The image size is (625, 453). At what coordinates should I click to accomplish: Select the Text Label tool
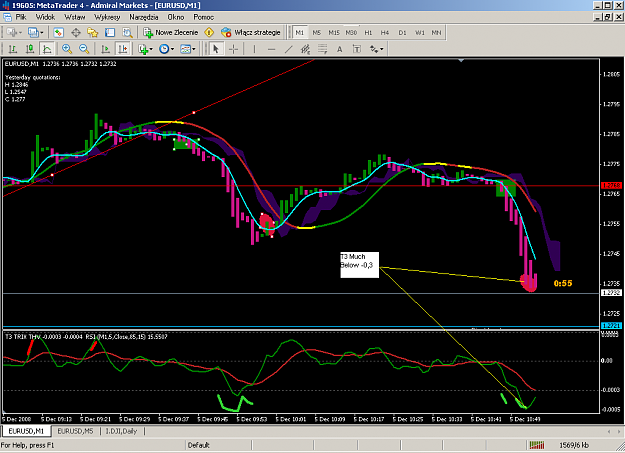tap(357, 49)
